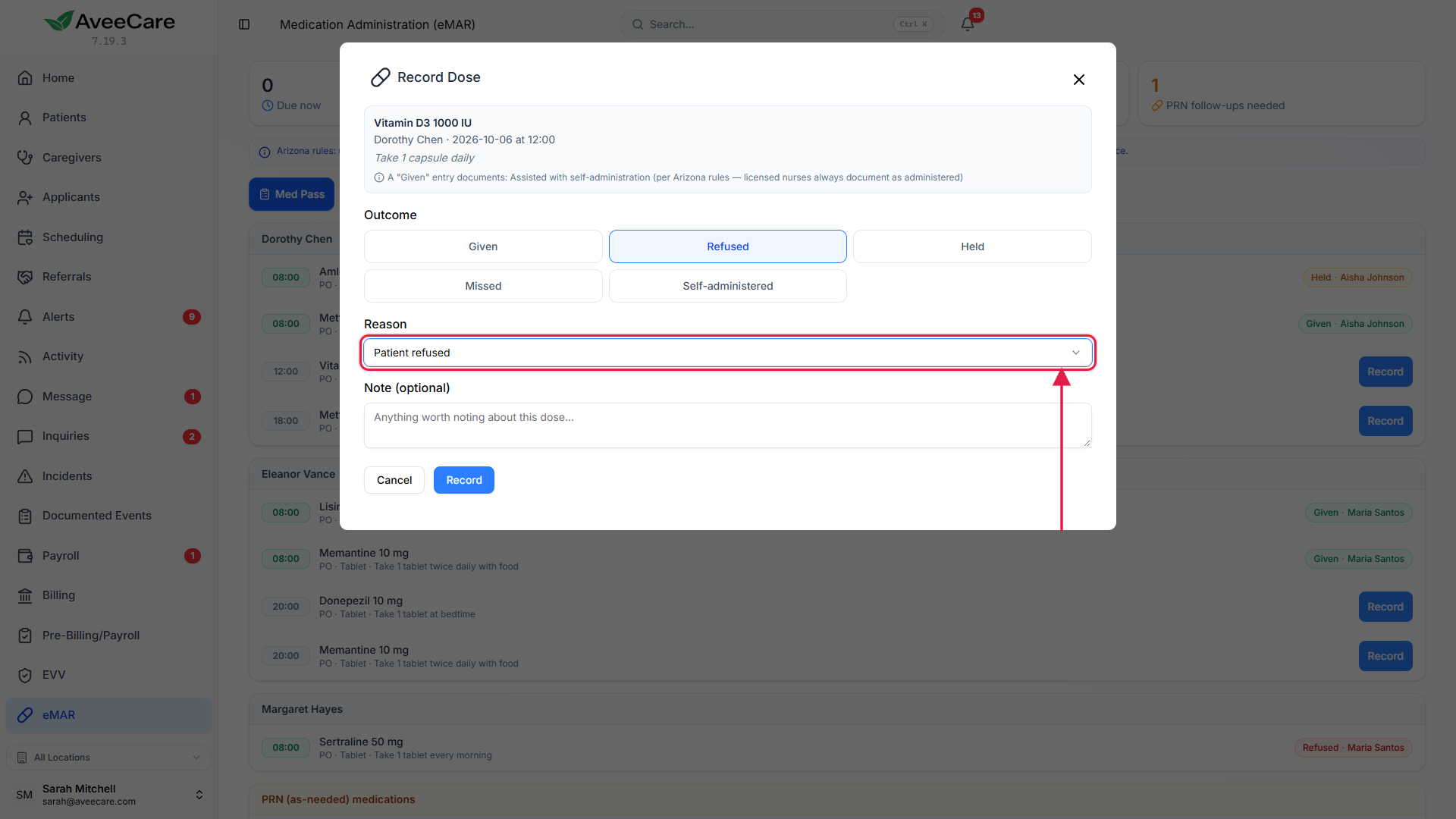This screenshot has width=1456, height=819.
Task: Focus the top Search field
Action: [782, 24]
